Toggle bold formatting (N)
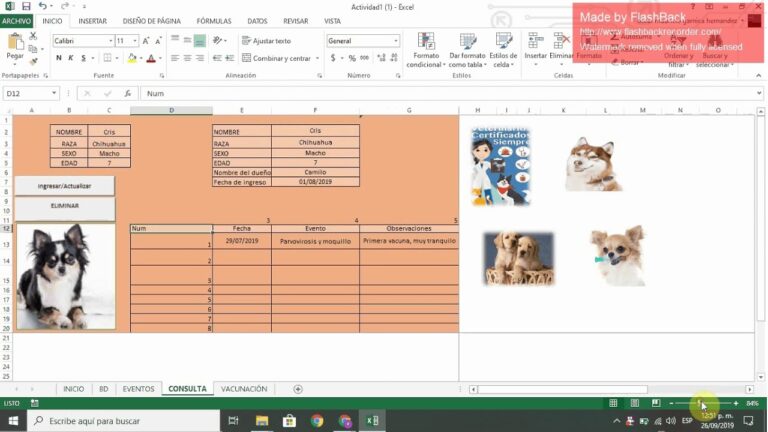Screen dimensions: 768x432 coord(59,58)
